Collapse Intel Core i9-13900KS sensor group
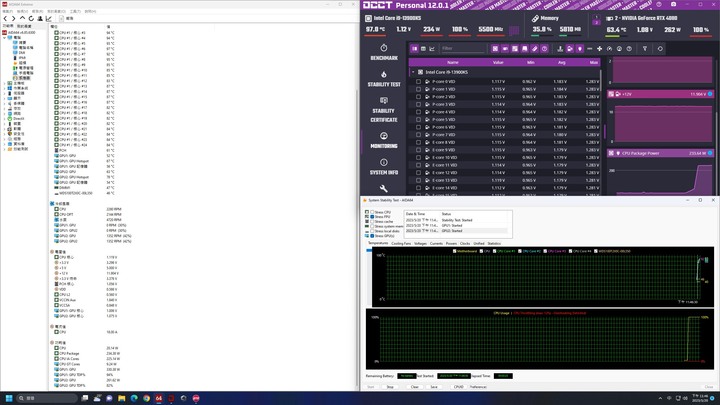This screenshot has width=720, height=405. (413, 72)
